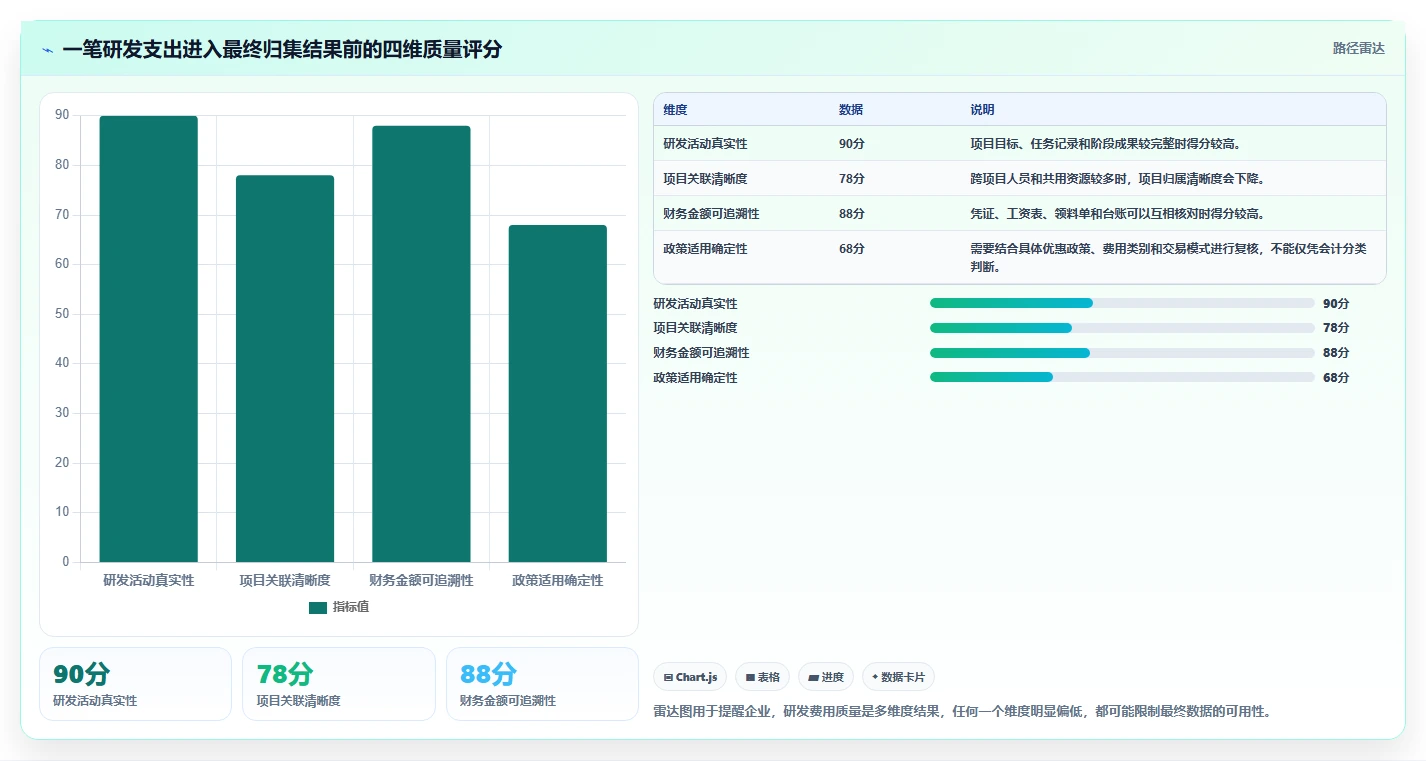1426x761 pixels.
Task: Open the 88分 财务金额可追溯性 data card
Action: tap(542, 684)
